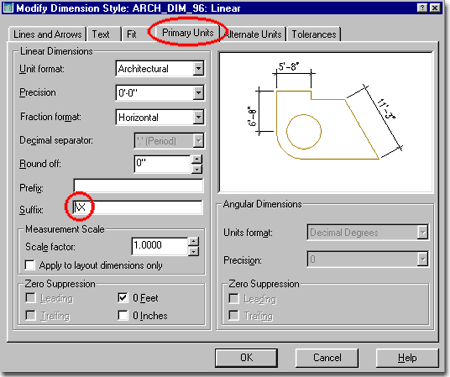Click the Cancel button
The image size is (450, 377).
point(327,358)
